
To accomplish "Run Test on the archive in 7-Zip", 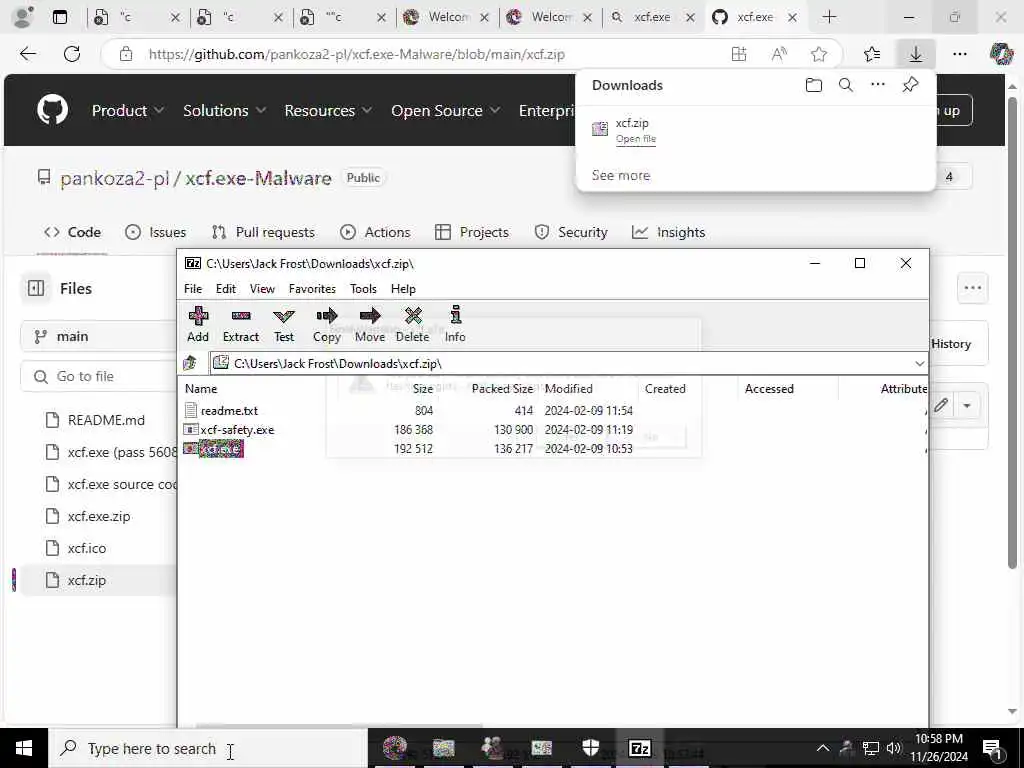I will (283, 325).
